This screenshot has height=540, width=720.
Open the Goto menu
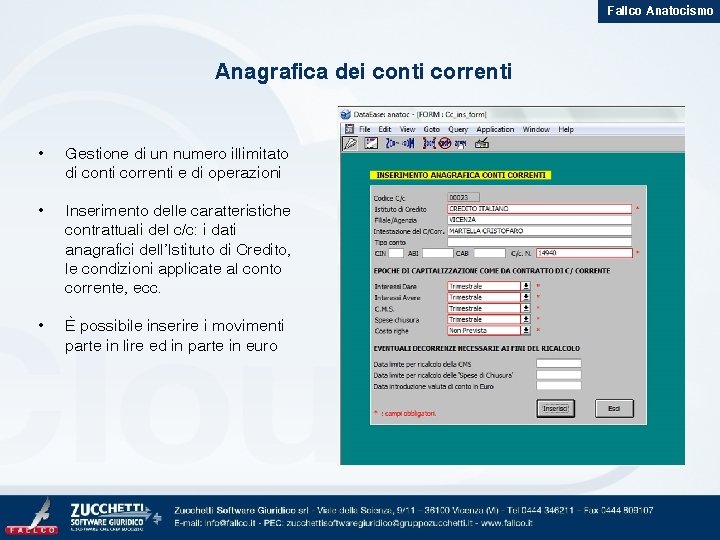coord(431,129)
